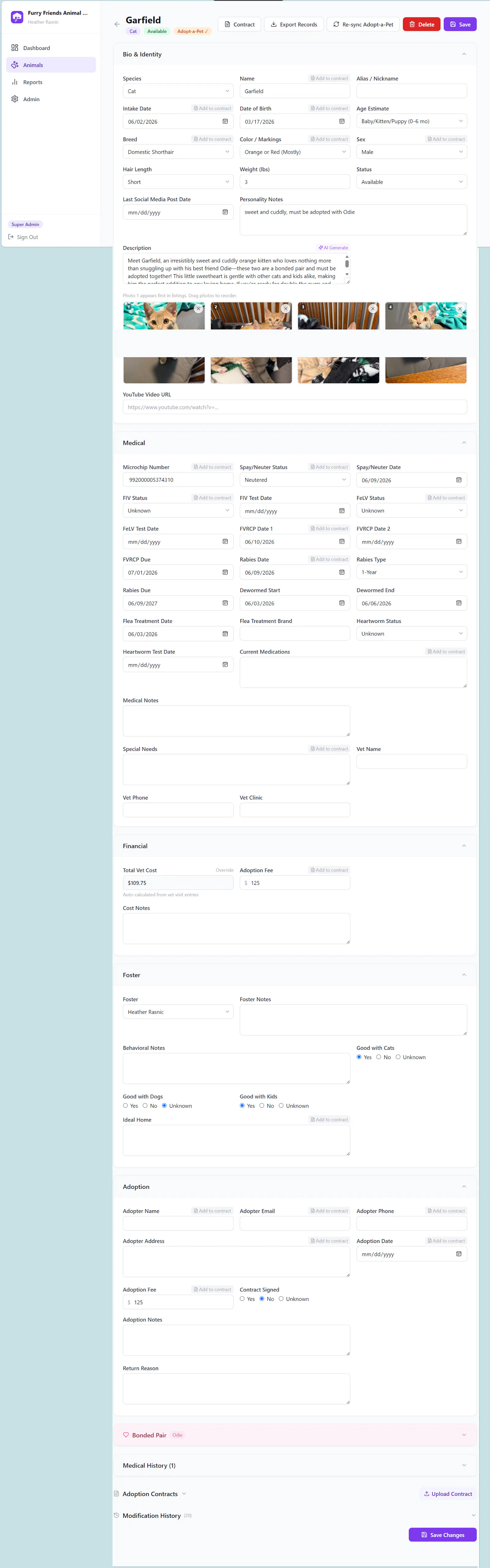Select Unknown for Good with Cats
The image size is (490, 1568).
pyautogui.click(x=398, y=1057)
